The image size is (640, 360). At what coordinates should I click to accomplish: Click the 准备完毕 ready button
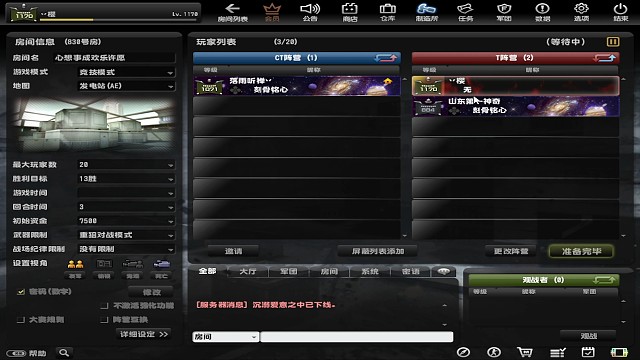click(581, 251)
